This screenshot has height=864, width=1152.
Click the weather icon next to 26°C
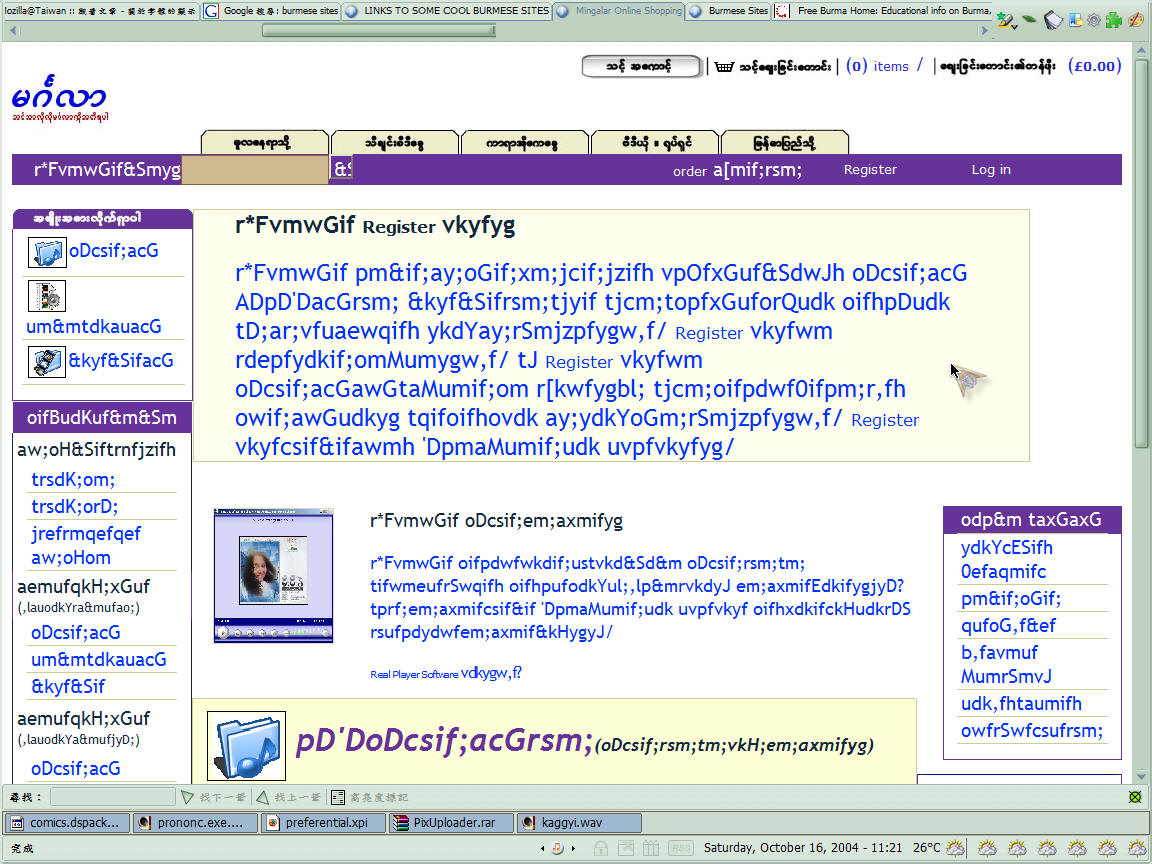pos(956,848)
